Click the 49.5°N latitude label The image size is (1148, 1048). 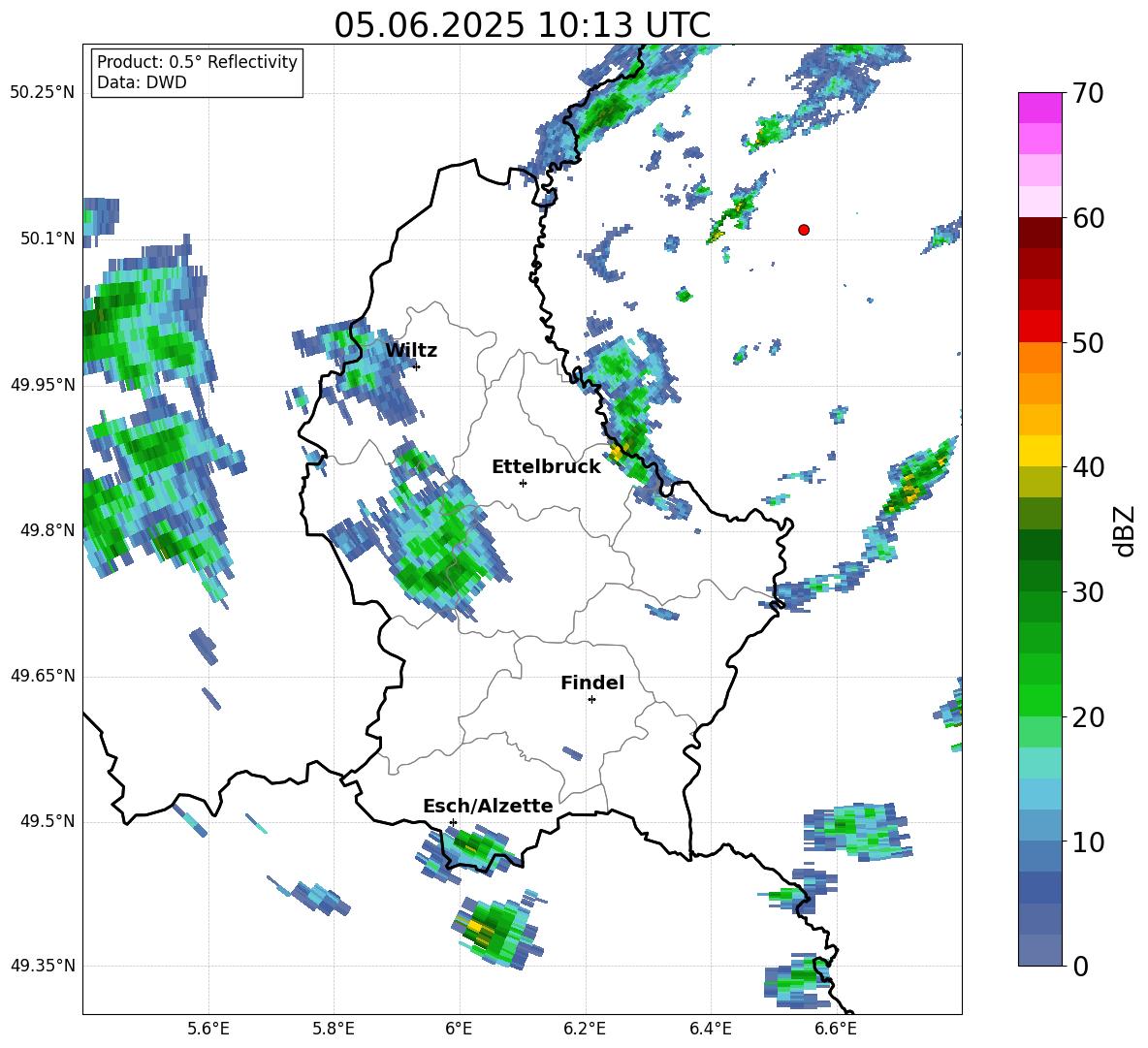pyautogui.click(x=48, y=821)
